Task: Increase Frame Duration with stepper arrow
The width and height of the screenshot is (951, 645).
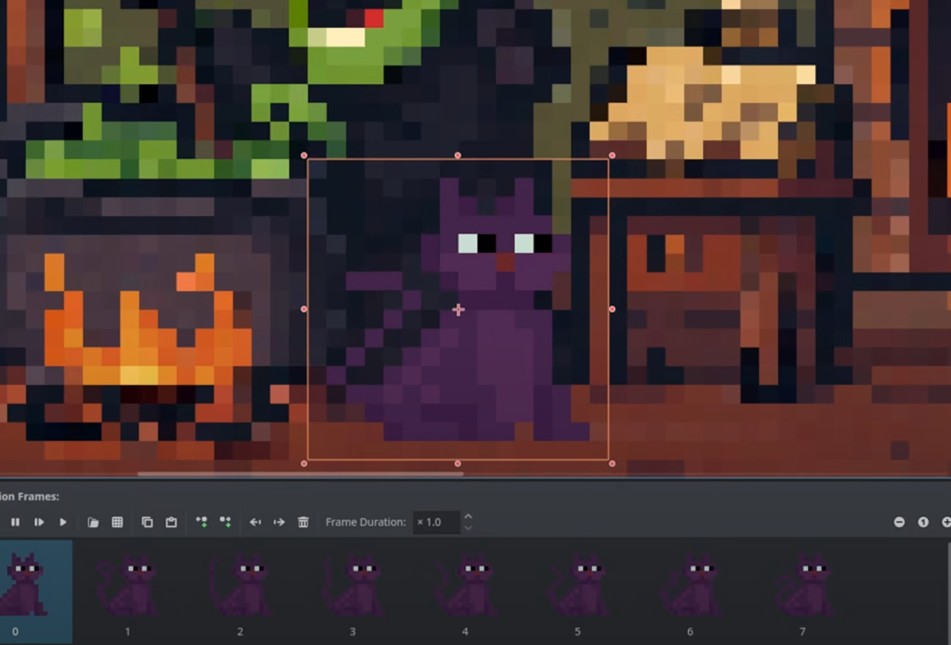Action: (467, 517)
